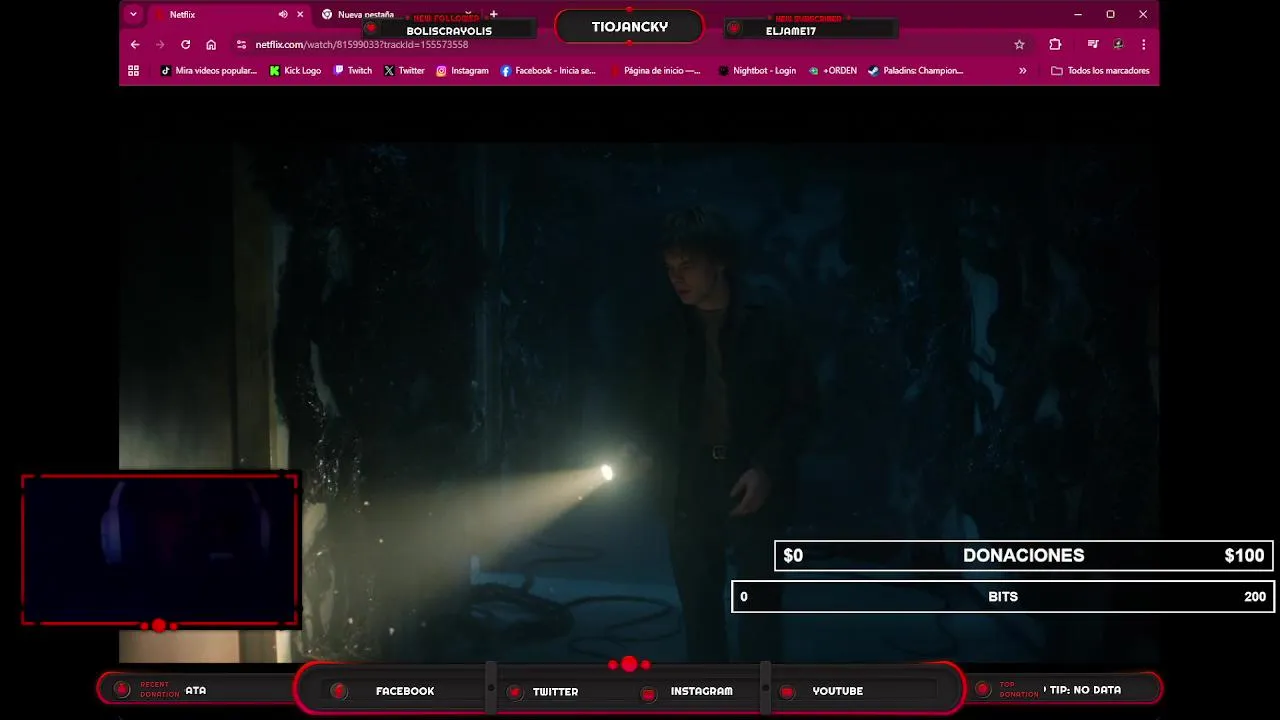Viewport: 1280px width, 720px height.
Task: Open the 'Paladins: Champion...' bookmark
Action: (915, 70)
